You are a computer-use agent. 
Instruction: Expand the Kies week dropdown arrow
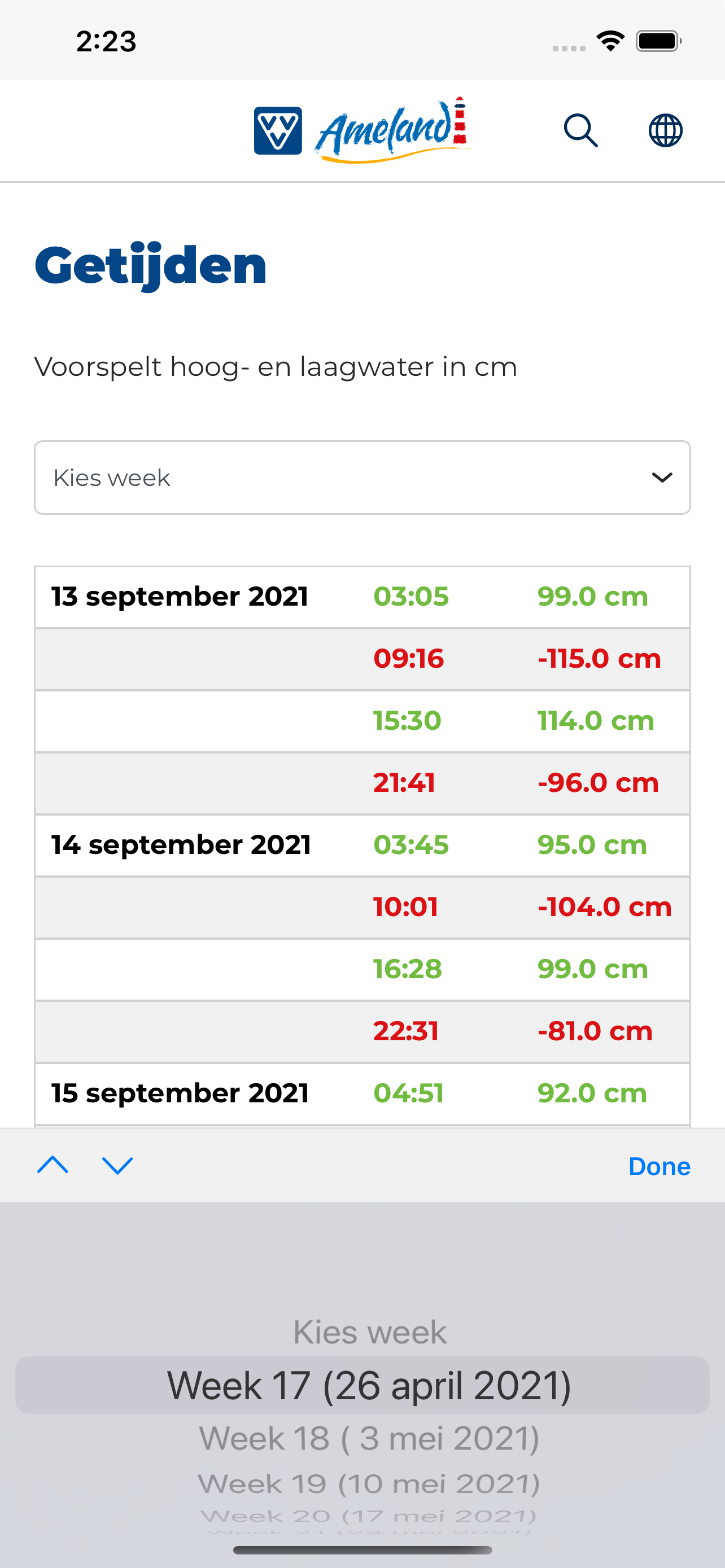point(662,478)
